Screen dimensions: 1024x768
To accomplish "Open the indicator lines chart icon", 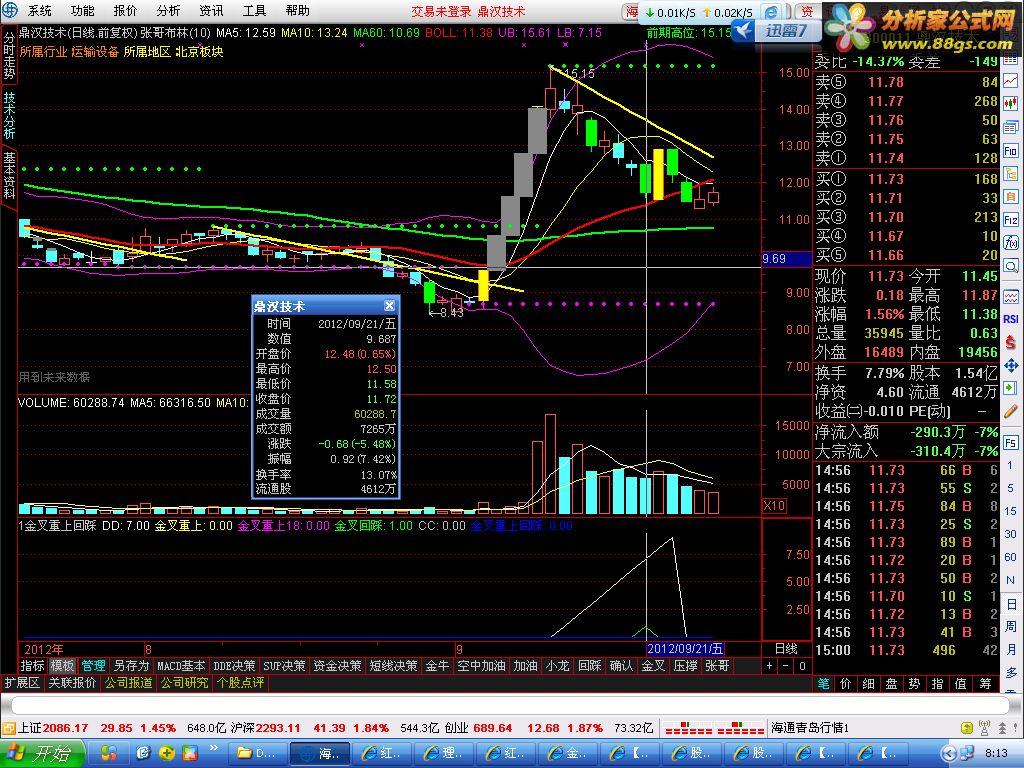I will 1010,296.
